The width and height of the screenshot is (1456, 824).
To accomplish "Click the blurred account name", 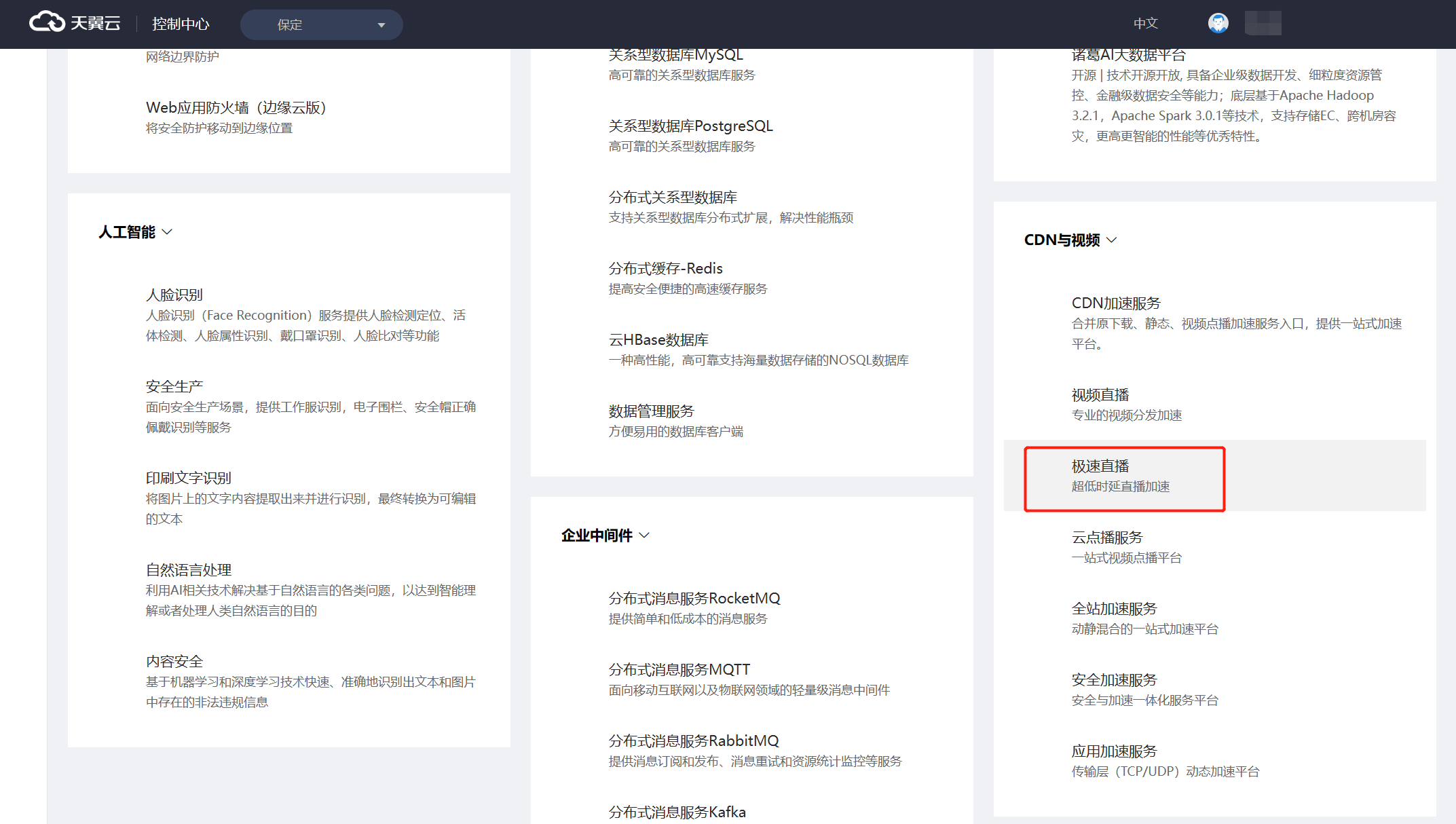I will (1263, 23).
